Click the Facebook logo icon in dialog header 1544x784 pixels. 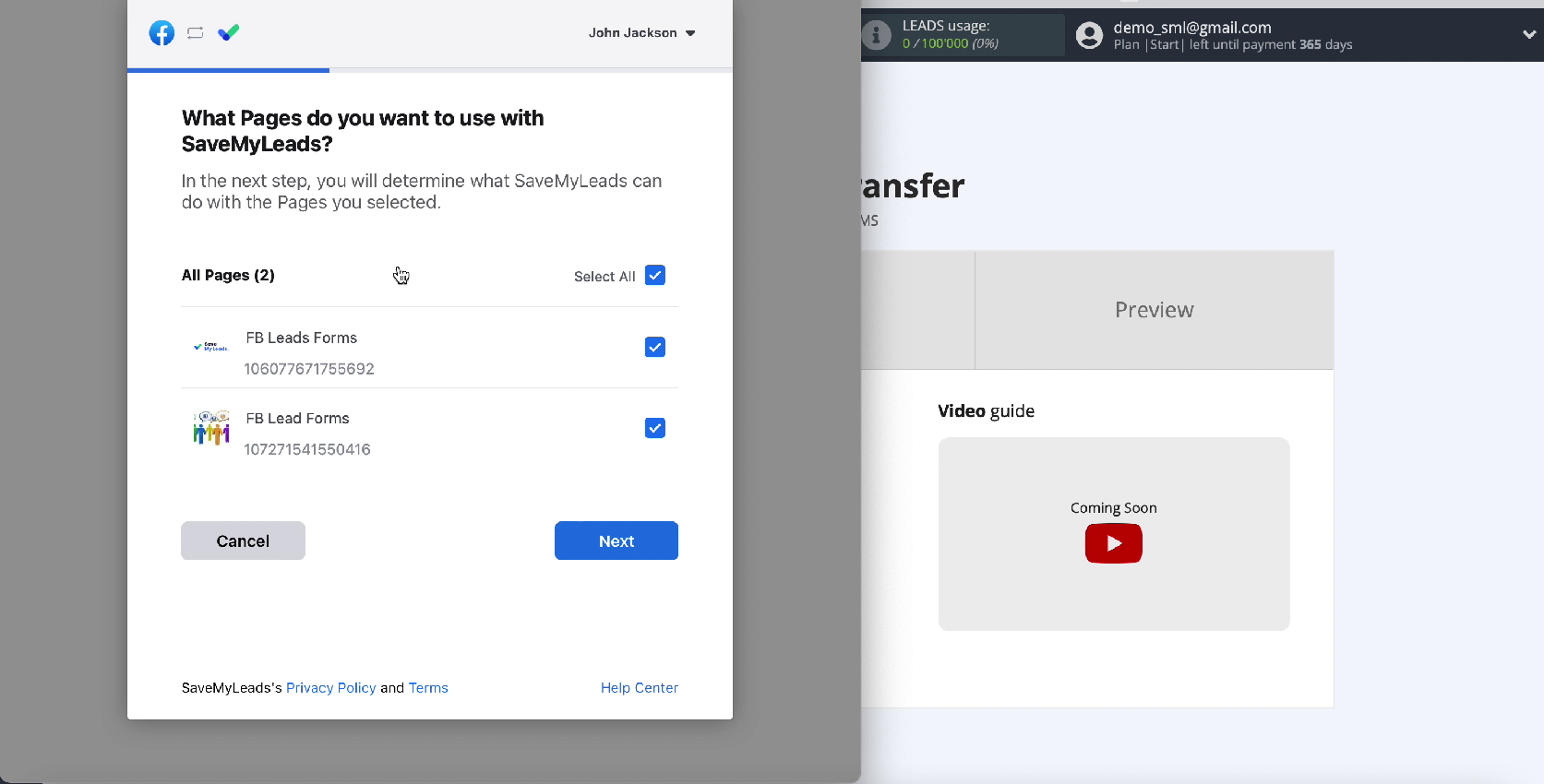162,33
